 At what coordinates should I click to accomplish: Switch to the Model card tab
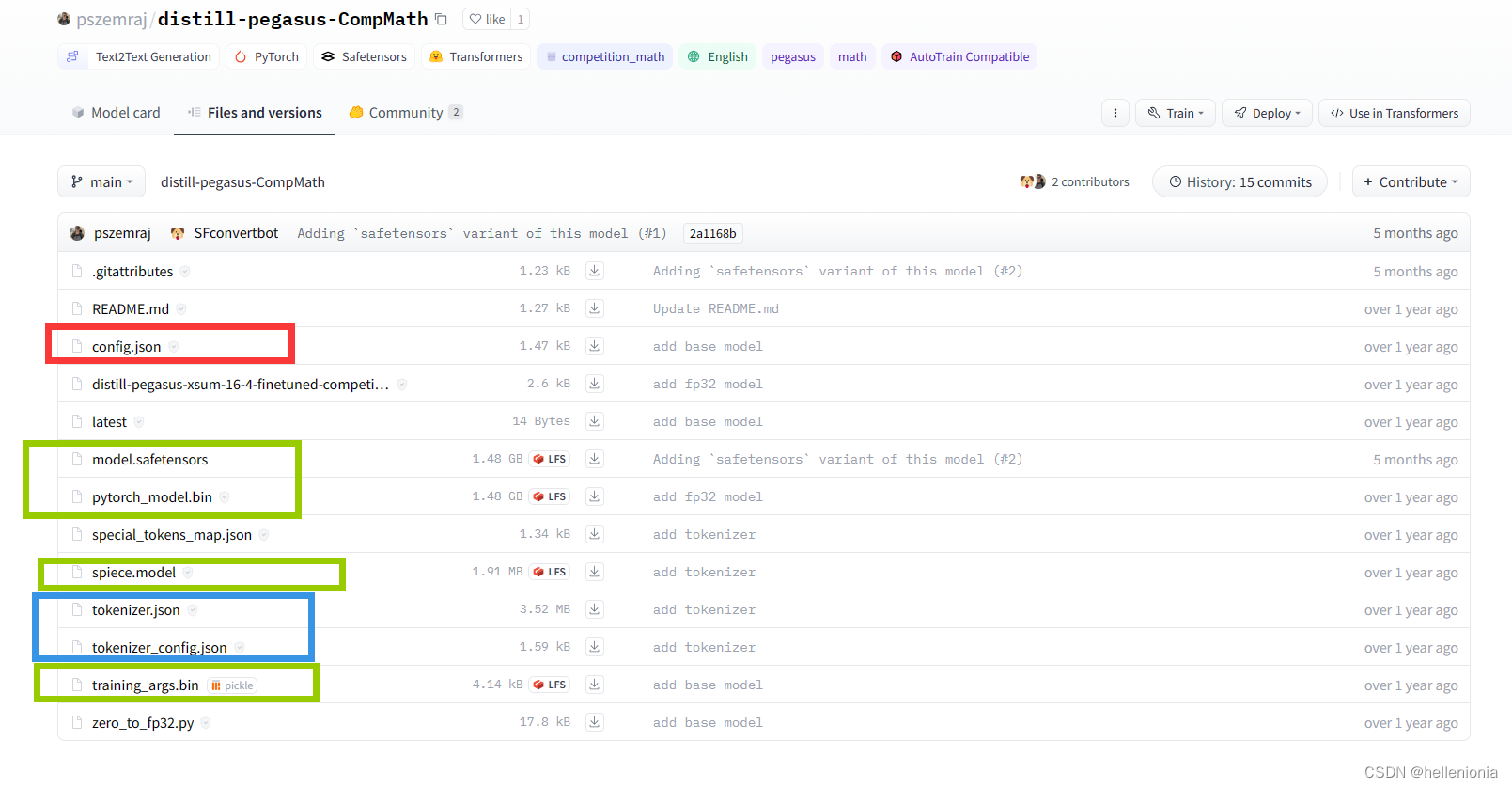pyautogui.click(x=117, y=113)
